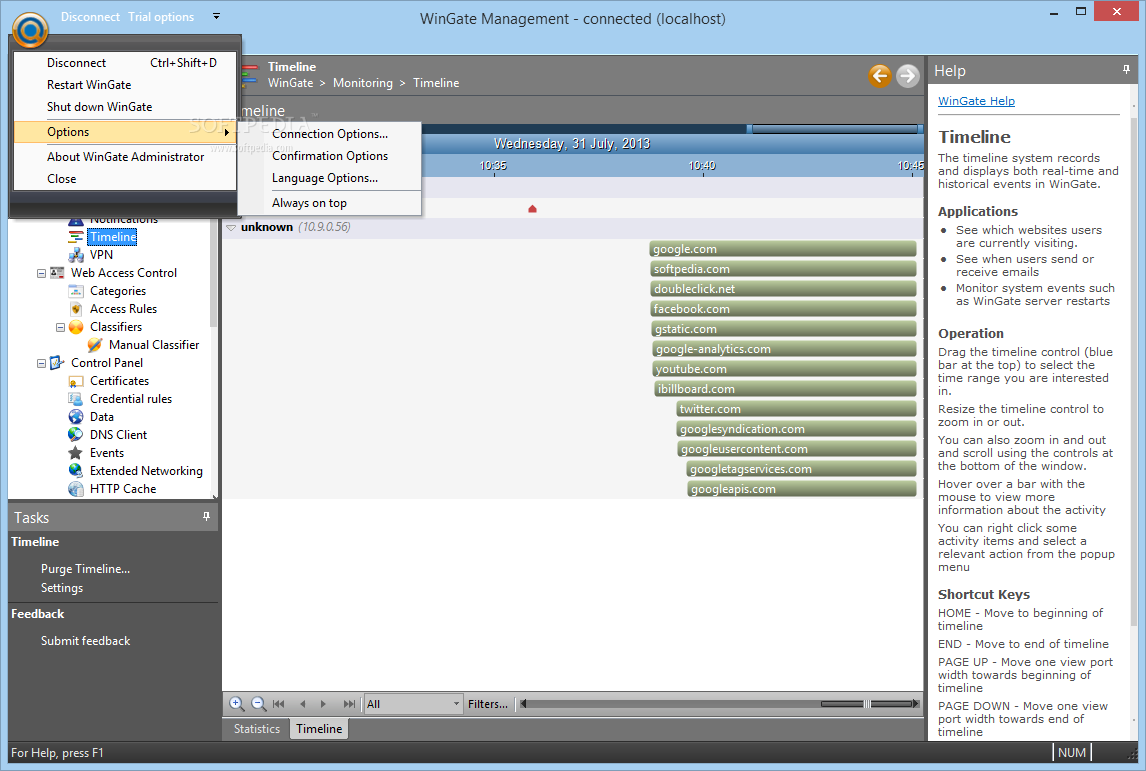Screen dimensions: 1146x771
Task: Click the Web Access Control icon
Action: tap(57, 273)
